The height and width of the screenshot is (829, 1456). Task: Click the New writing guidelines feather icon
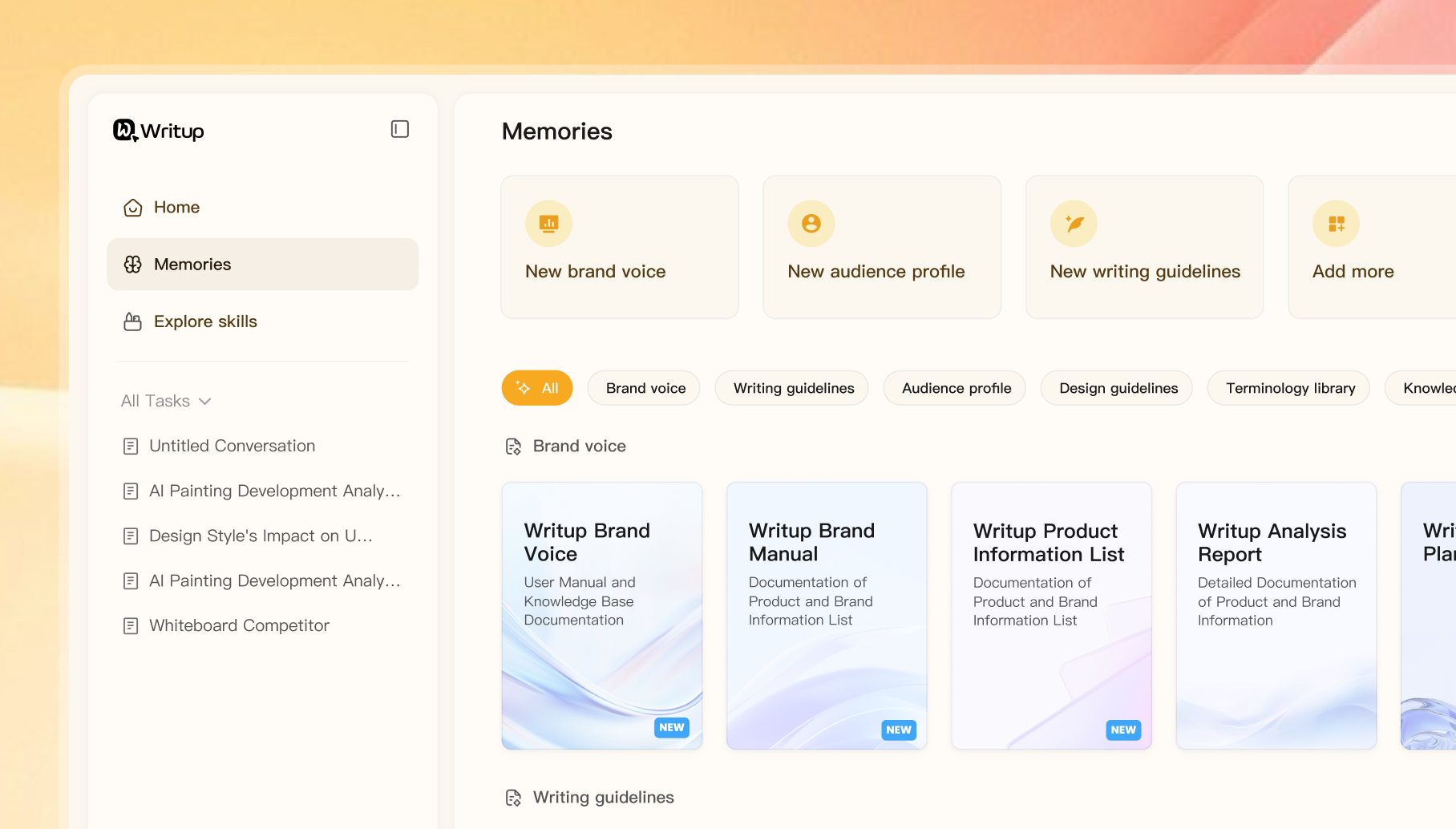1074,224
